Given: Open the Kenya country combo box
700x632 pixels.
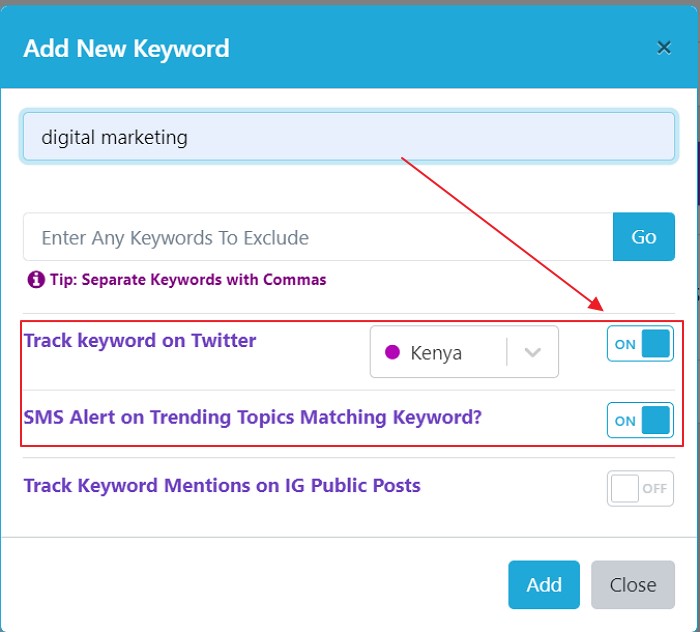Looking at the screenshot, I should (464, 352).
